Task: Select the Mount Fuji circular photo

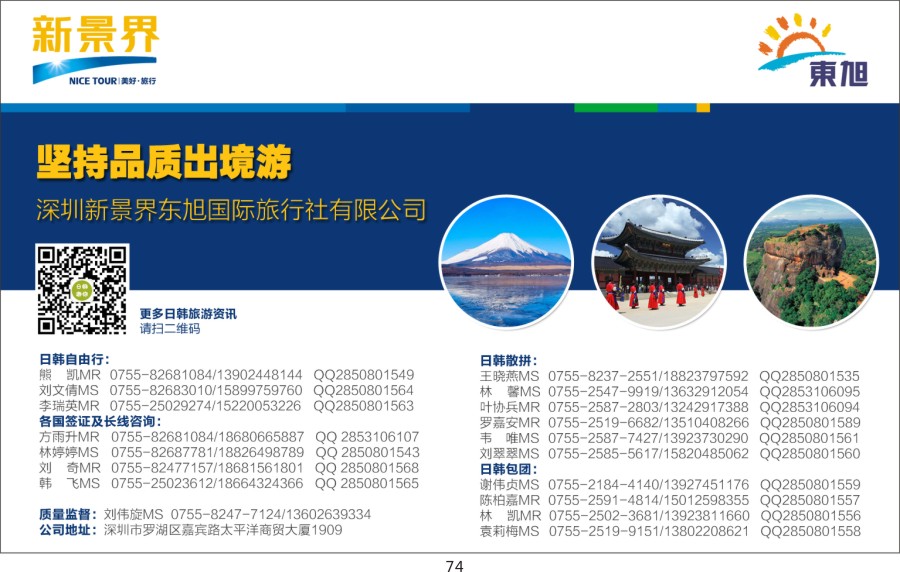Action: (x=506, y=262)
